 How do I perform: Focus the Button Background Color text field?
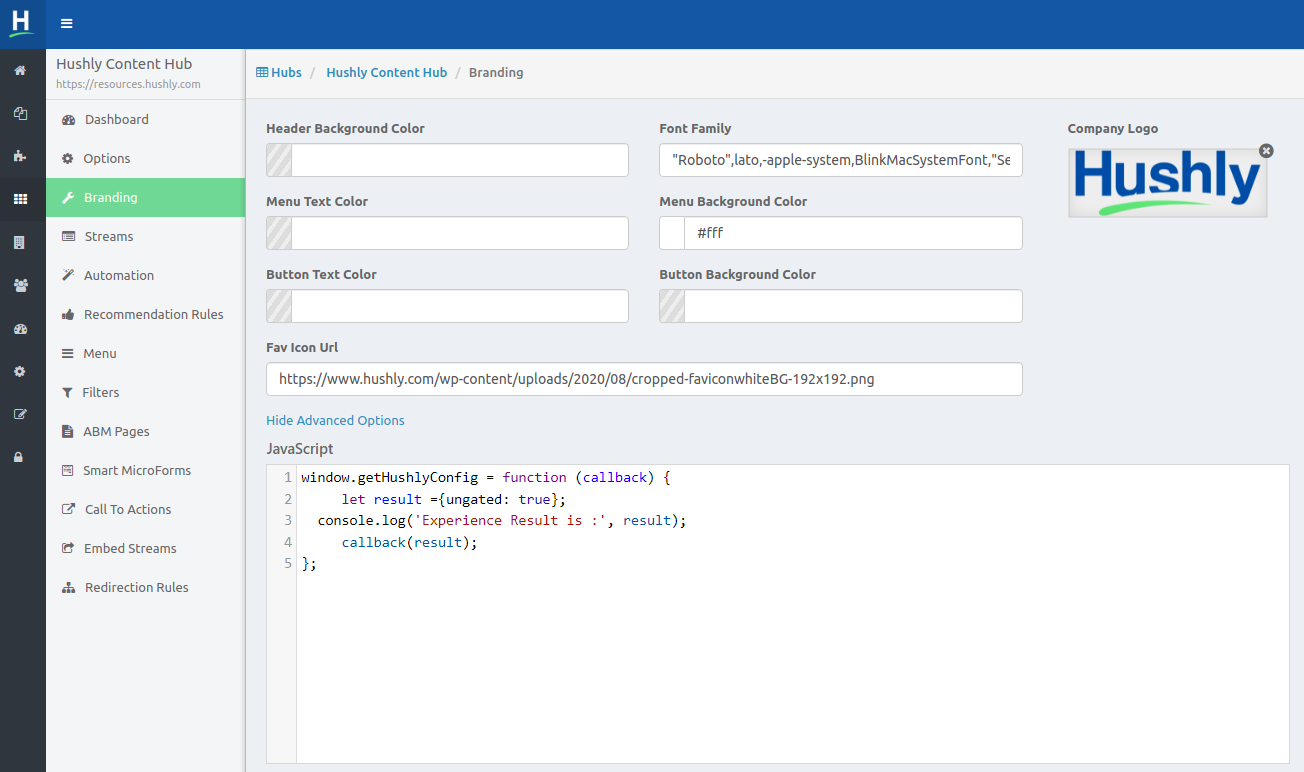click(853, 306)
